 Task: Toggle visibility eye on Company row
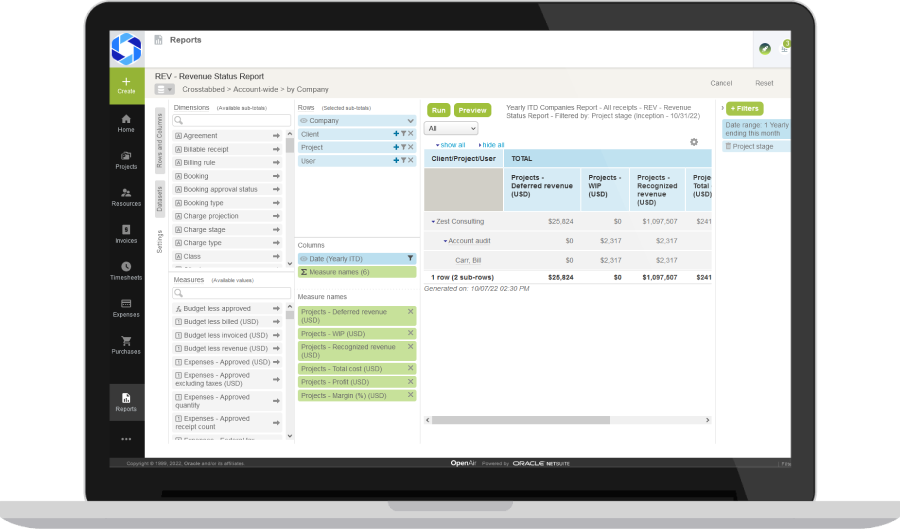(304, 120)
